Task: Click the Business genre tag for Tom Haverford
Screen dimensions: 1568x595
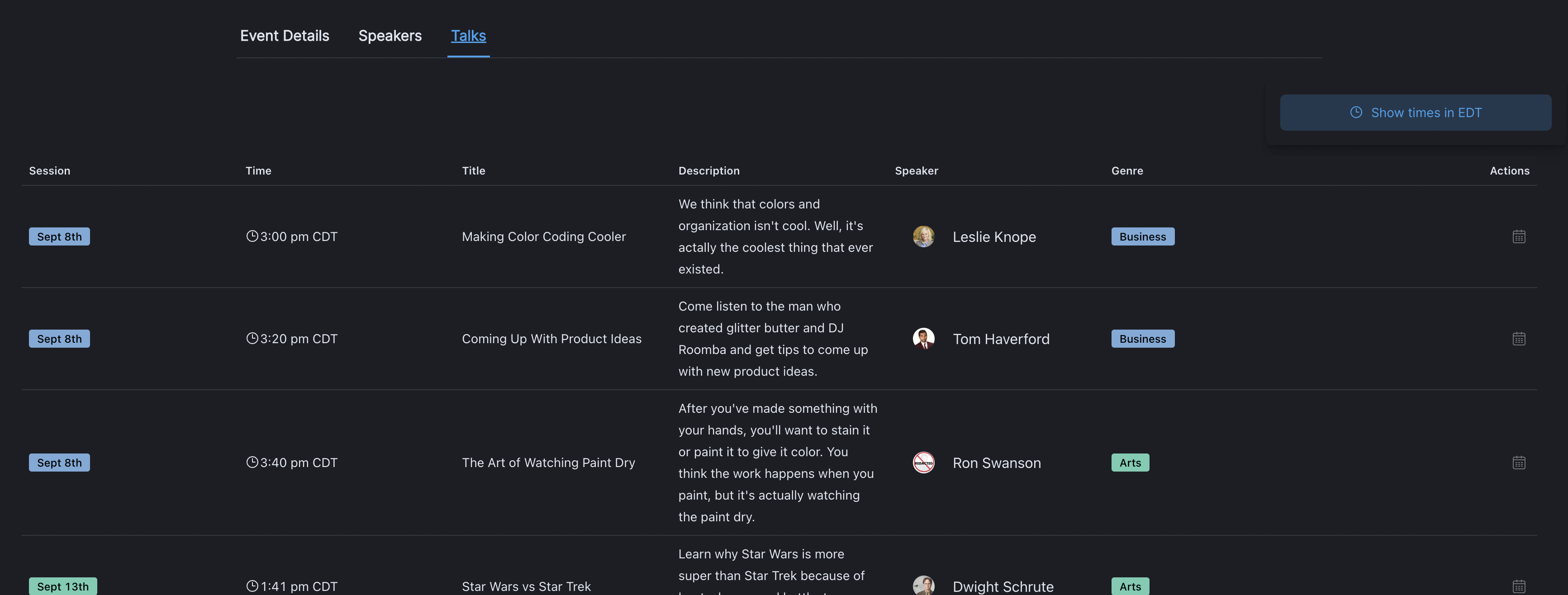Action: [x=1142, y=339]
